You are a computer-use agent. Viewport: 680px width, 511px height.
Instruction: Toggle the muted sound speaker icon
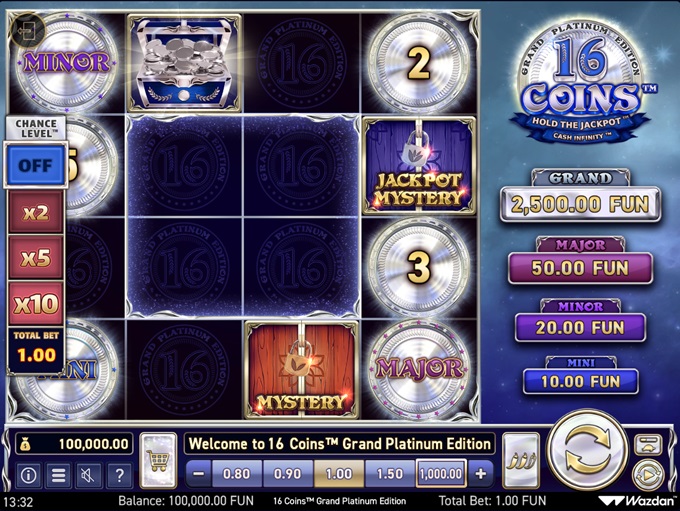pyautogui.click(x=88, y=475)
